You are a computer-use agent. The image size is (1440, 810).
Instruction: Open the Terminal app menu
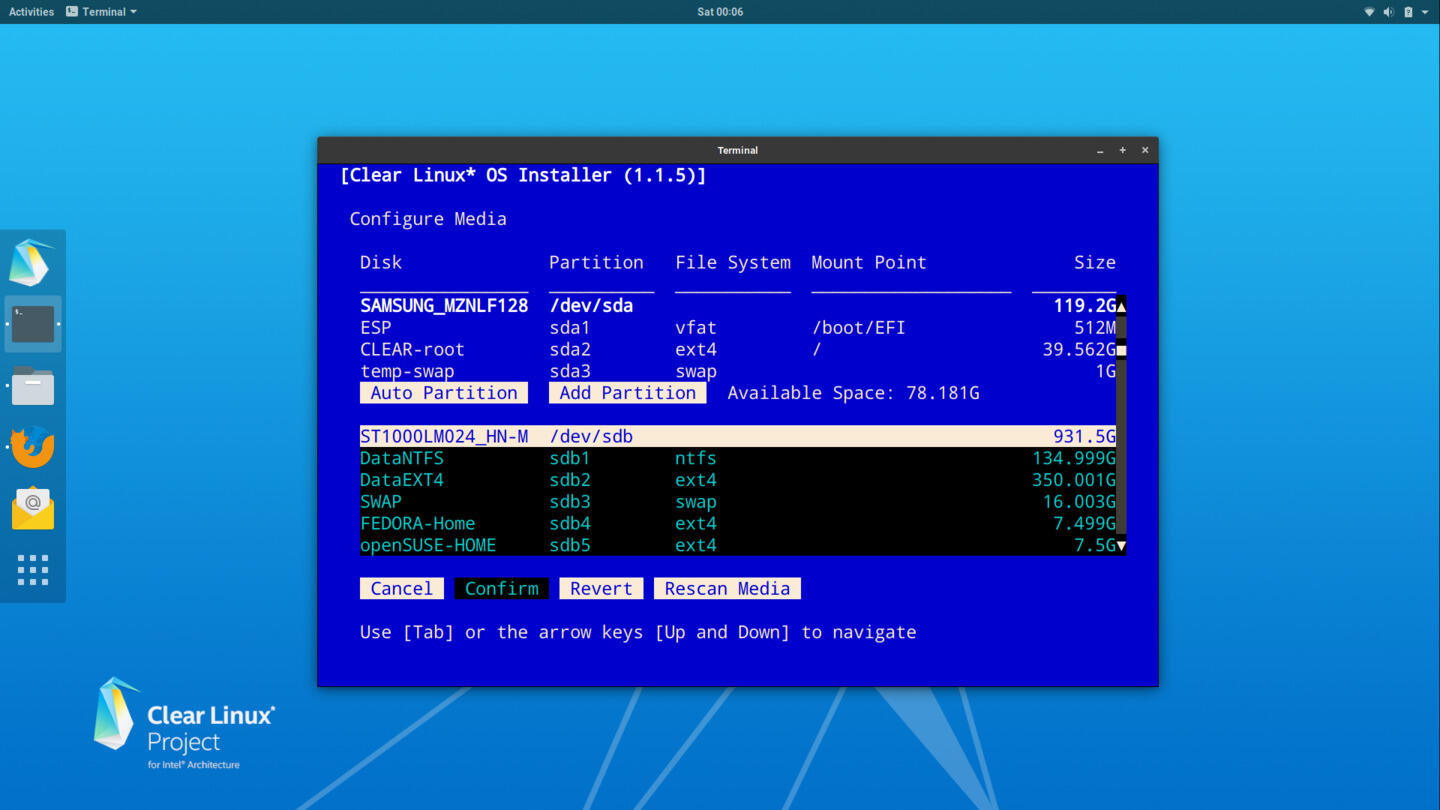(x=101, y=12)
